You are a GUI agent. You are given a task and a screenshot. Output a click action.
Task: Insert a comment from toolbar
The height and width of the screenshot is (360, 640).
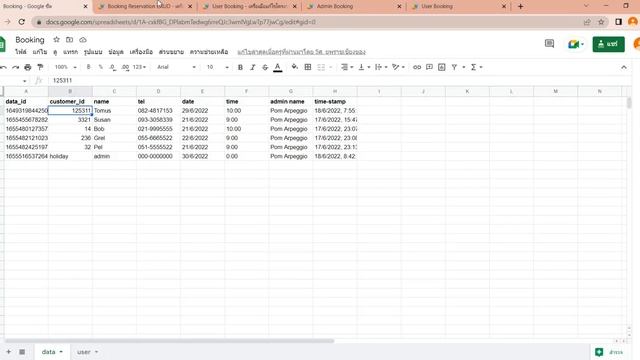pos(429,67)
